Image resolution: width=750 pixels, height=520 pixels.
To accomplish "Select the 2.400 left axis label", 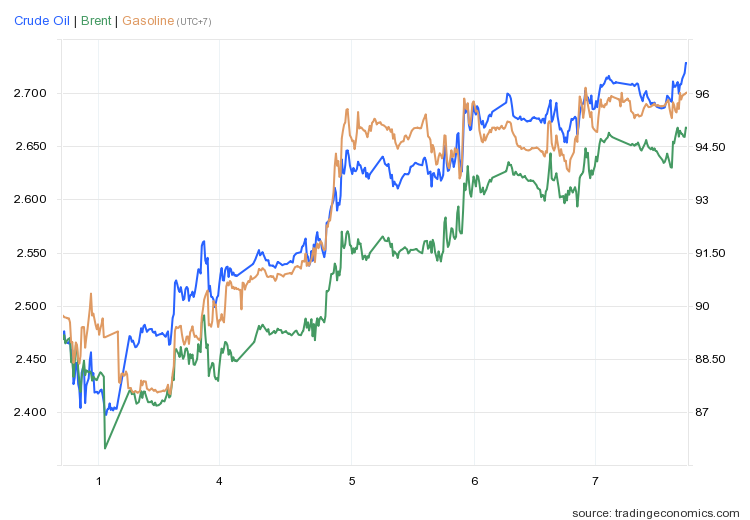I will (x=33, y=412).
